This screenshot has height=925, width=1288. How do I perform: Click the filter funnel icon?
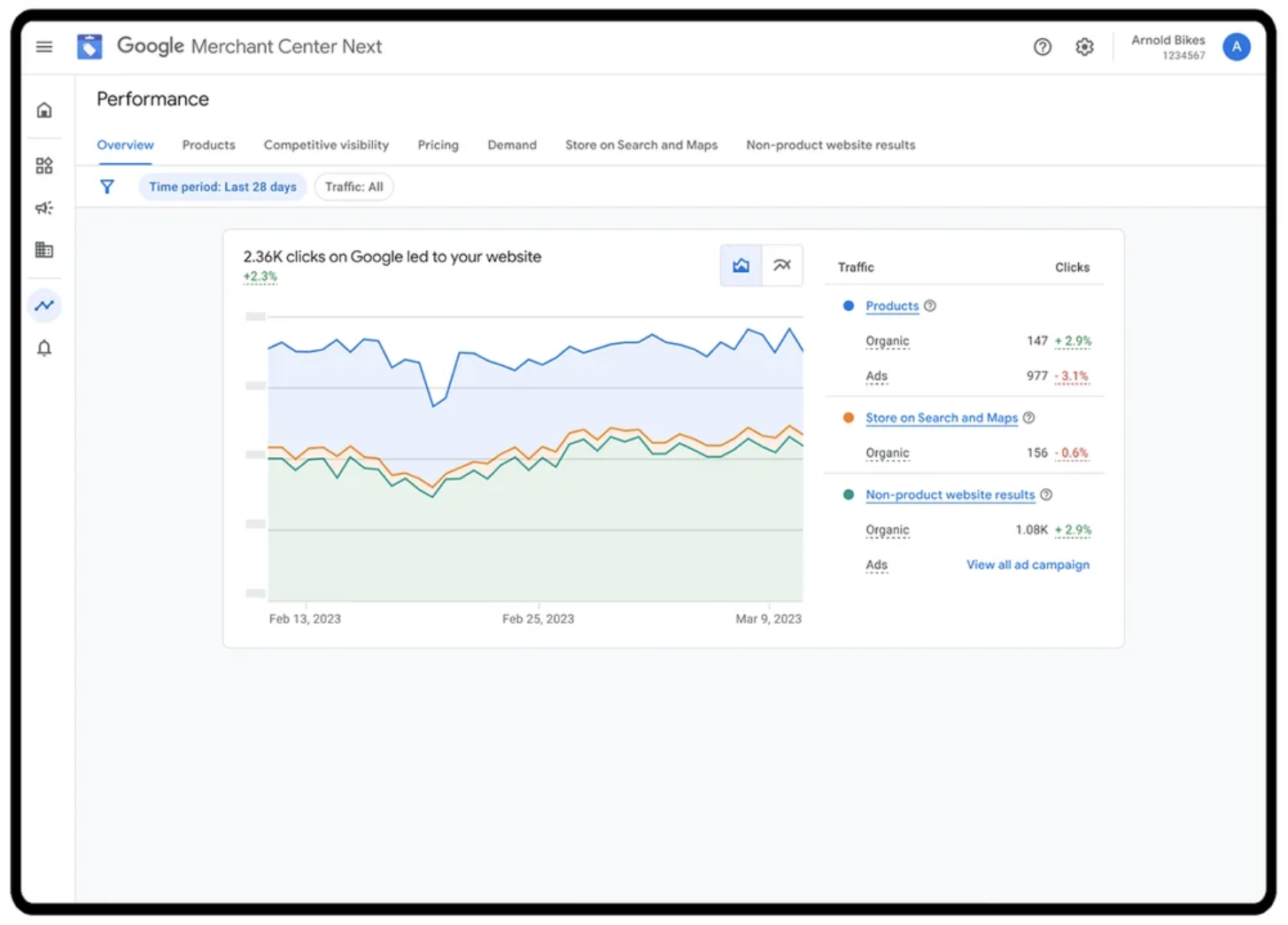[107, 186]
